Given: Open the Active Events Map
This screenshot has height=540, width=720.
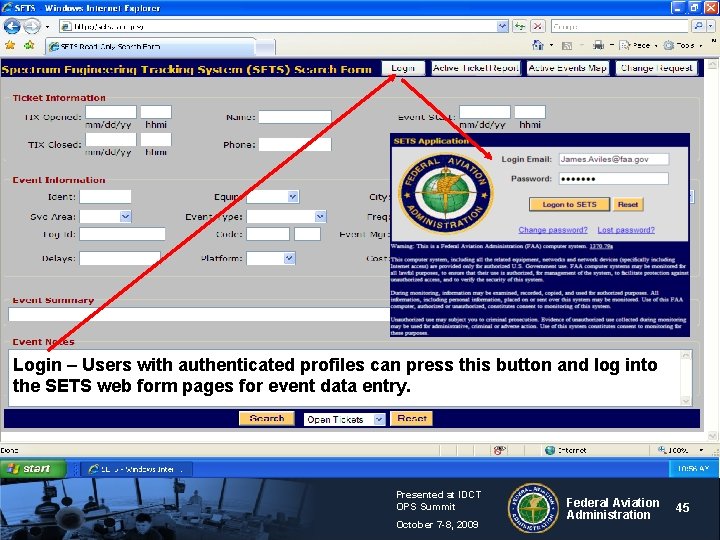Looking at the screenshot, I should (x=568, y=68).
